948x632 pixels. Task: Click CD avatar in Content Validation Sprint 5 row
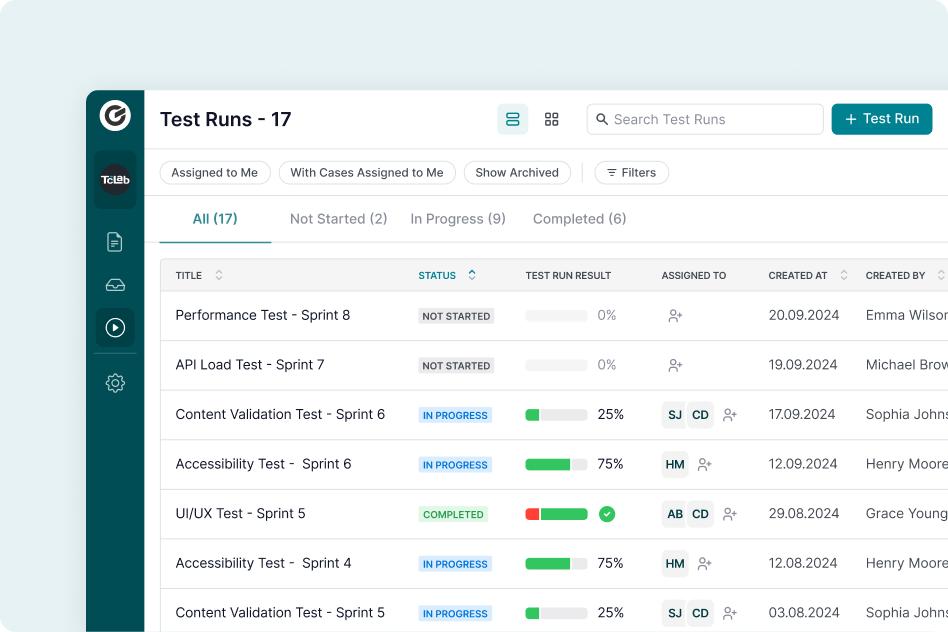click(x=700, y=613)
